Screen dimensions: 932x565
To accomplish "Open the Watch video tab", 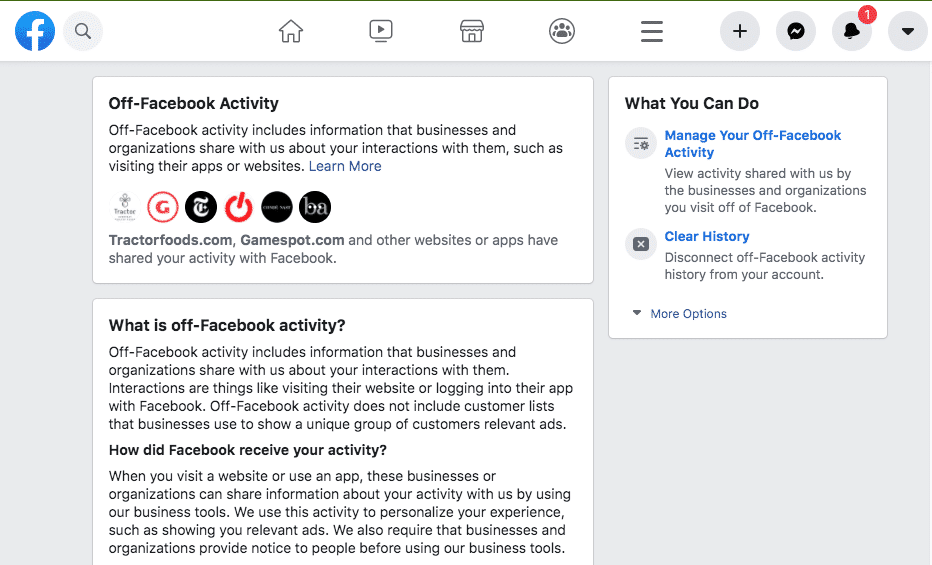I will (x=381, y=32).
